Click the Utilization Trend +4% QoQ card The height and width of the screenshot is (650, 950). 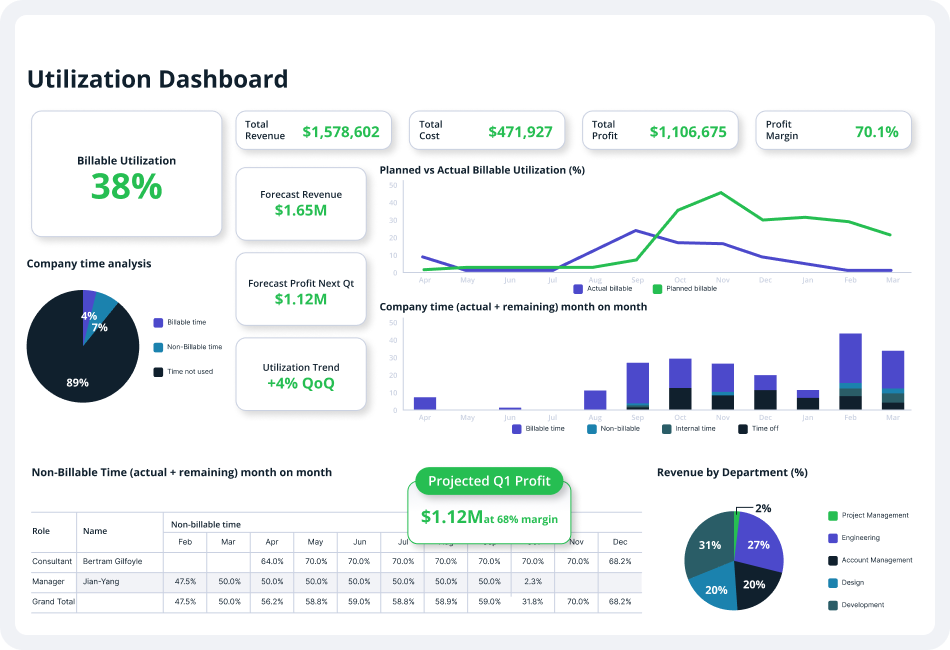click(x=301, y=374)
